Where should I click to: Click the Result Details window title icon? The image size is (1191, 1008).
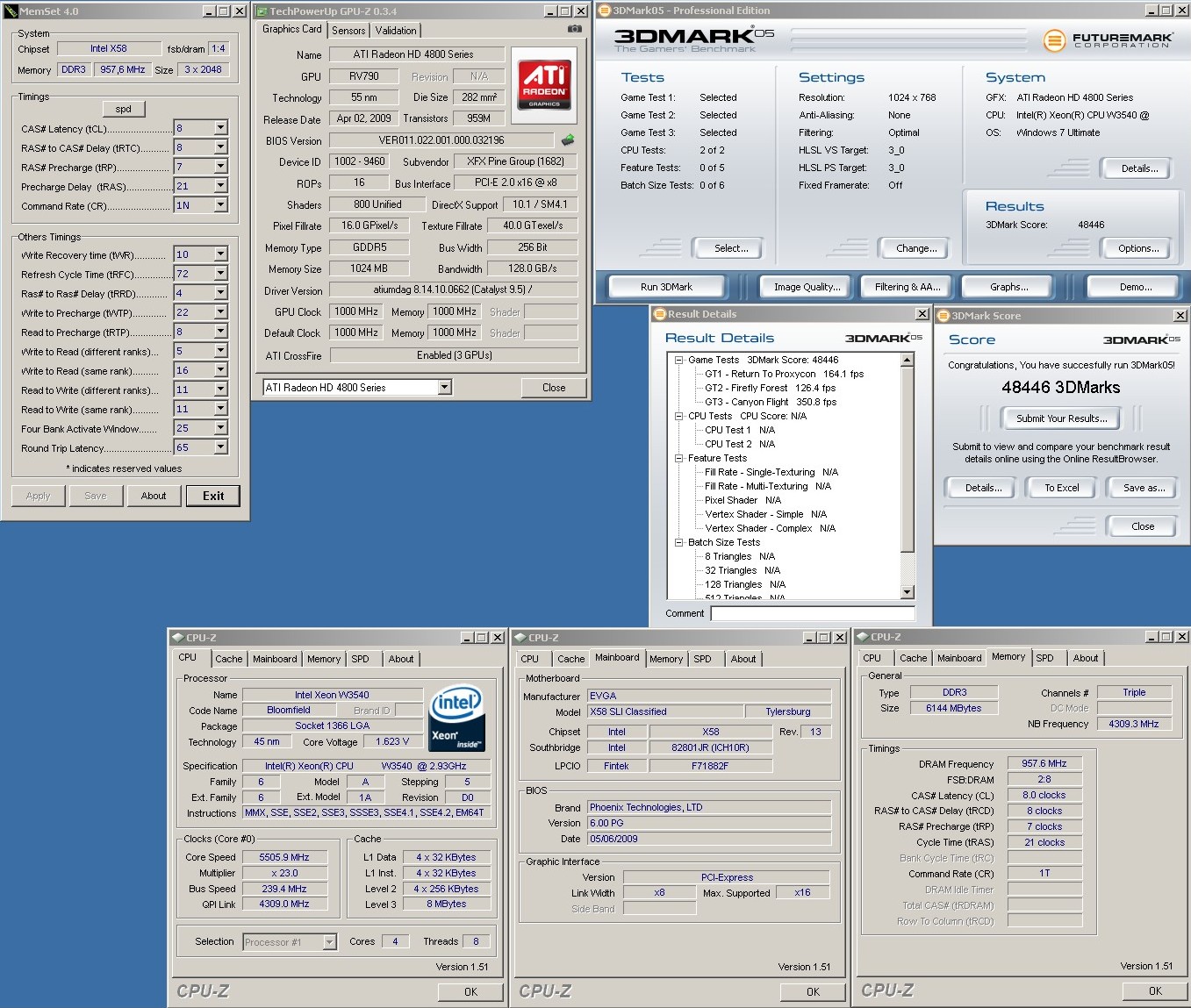coord(660,314)
